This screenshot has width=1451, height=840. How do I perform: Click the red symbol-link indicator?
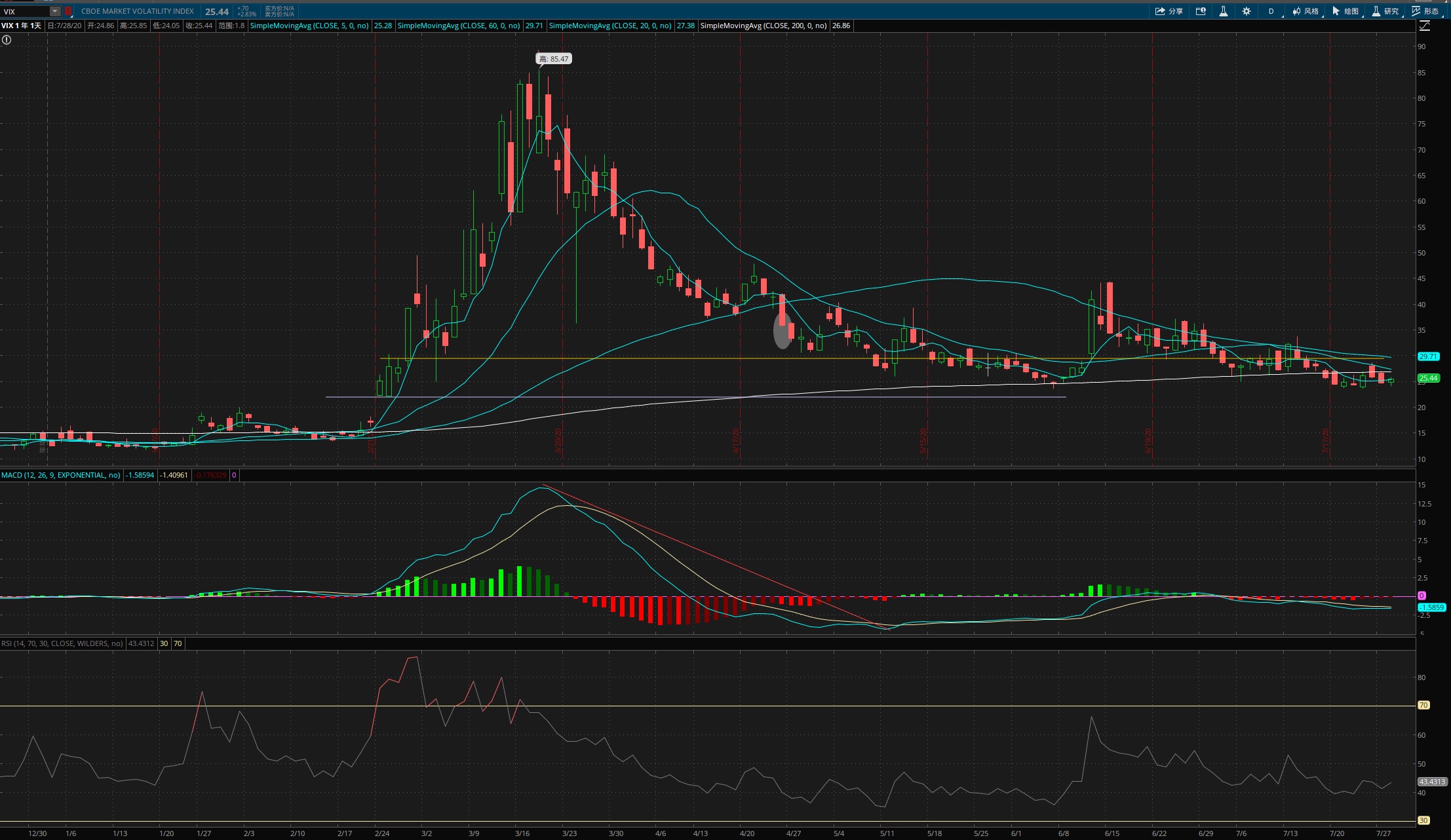pyautogui.click(x=68, y=11)
